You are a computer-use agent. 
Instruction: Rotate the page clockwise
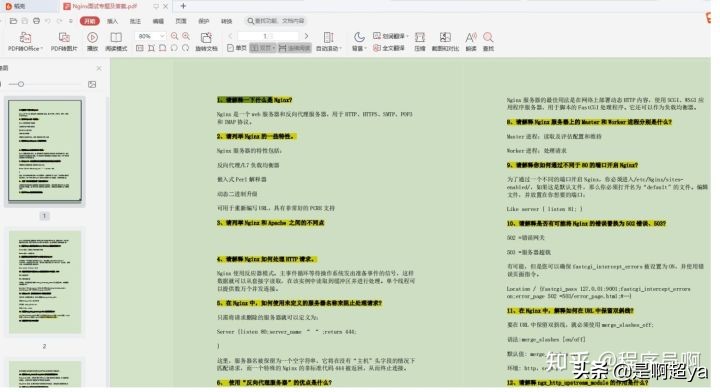pyautogui.click(x=186, y=48)
